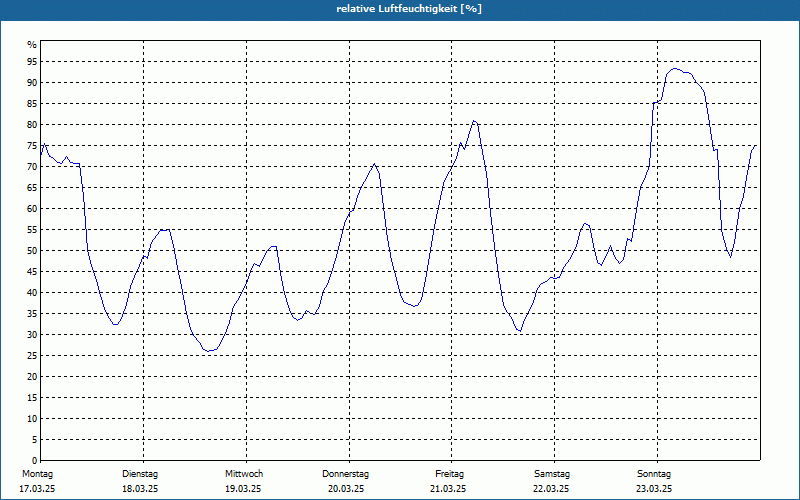Click the chart title 'relative Luftfeuchtigkeit [%]'
Viewport: 800px width, 500px height.
pos(409,9)
